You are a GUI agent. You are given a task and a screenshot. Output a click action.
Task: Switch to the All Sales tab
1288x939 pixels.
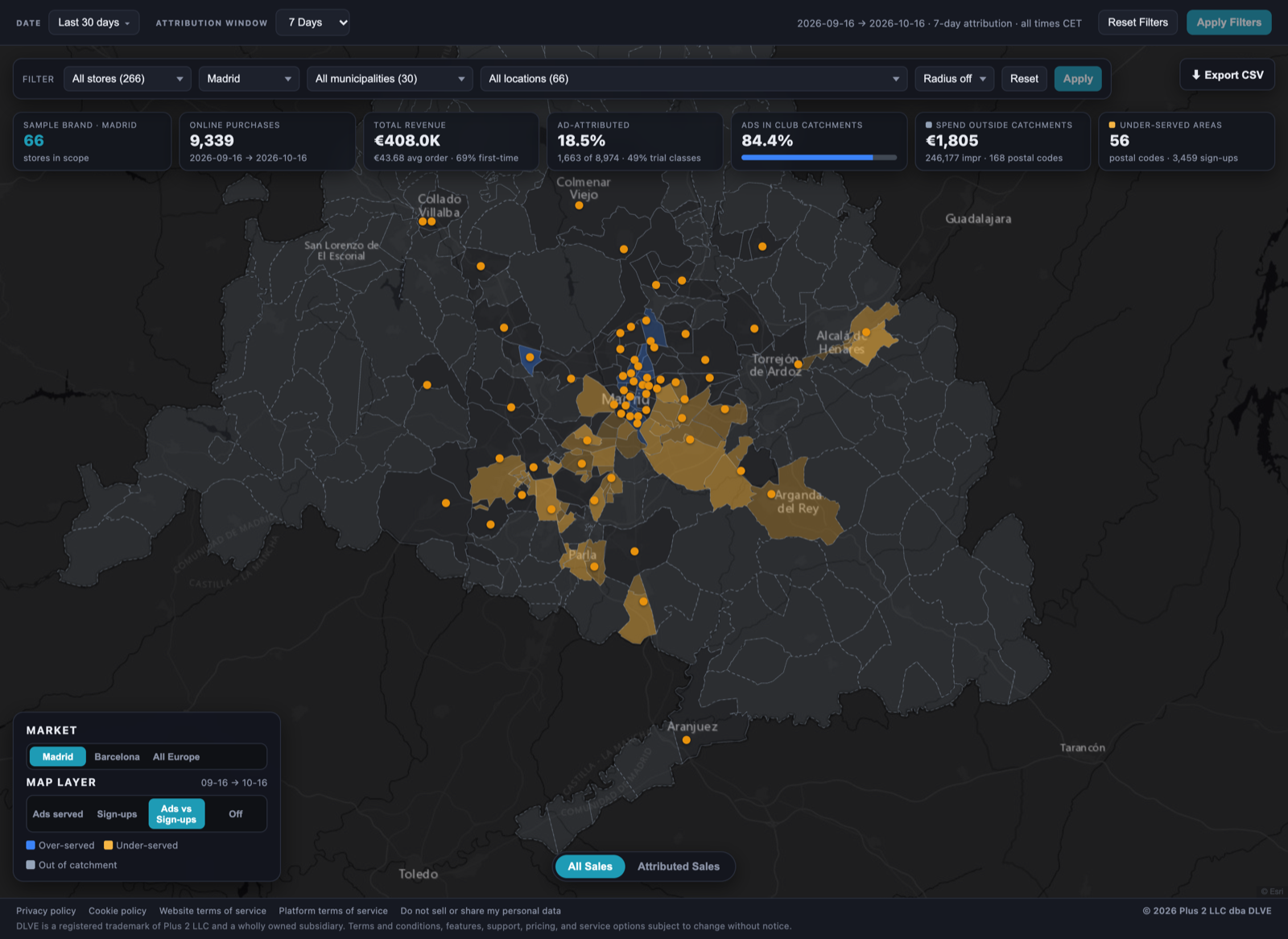click(590, 867)
